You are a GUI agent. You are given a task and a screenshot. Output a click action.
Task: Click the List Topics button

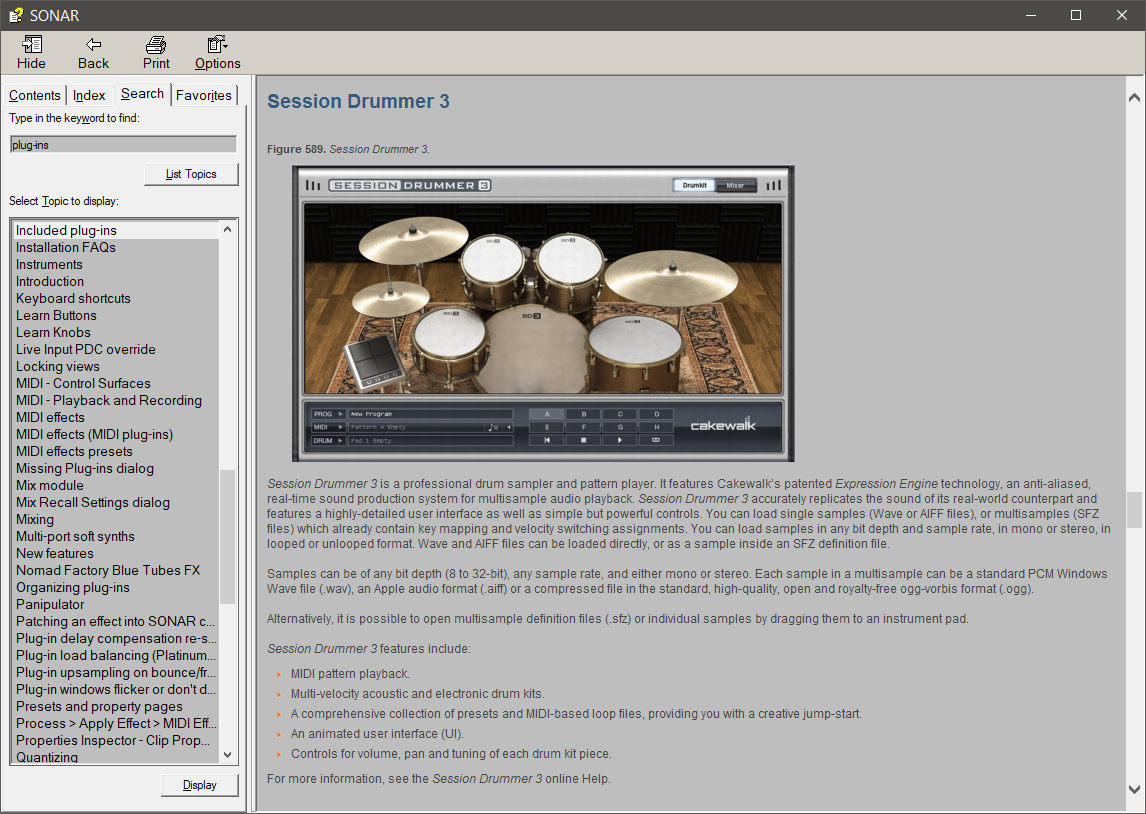pos(191,174)
